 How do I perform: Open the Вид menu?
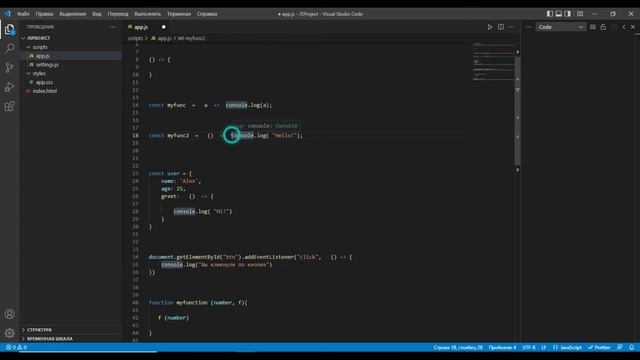(97, 13)
